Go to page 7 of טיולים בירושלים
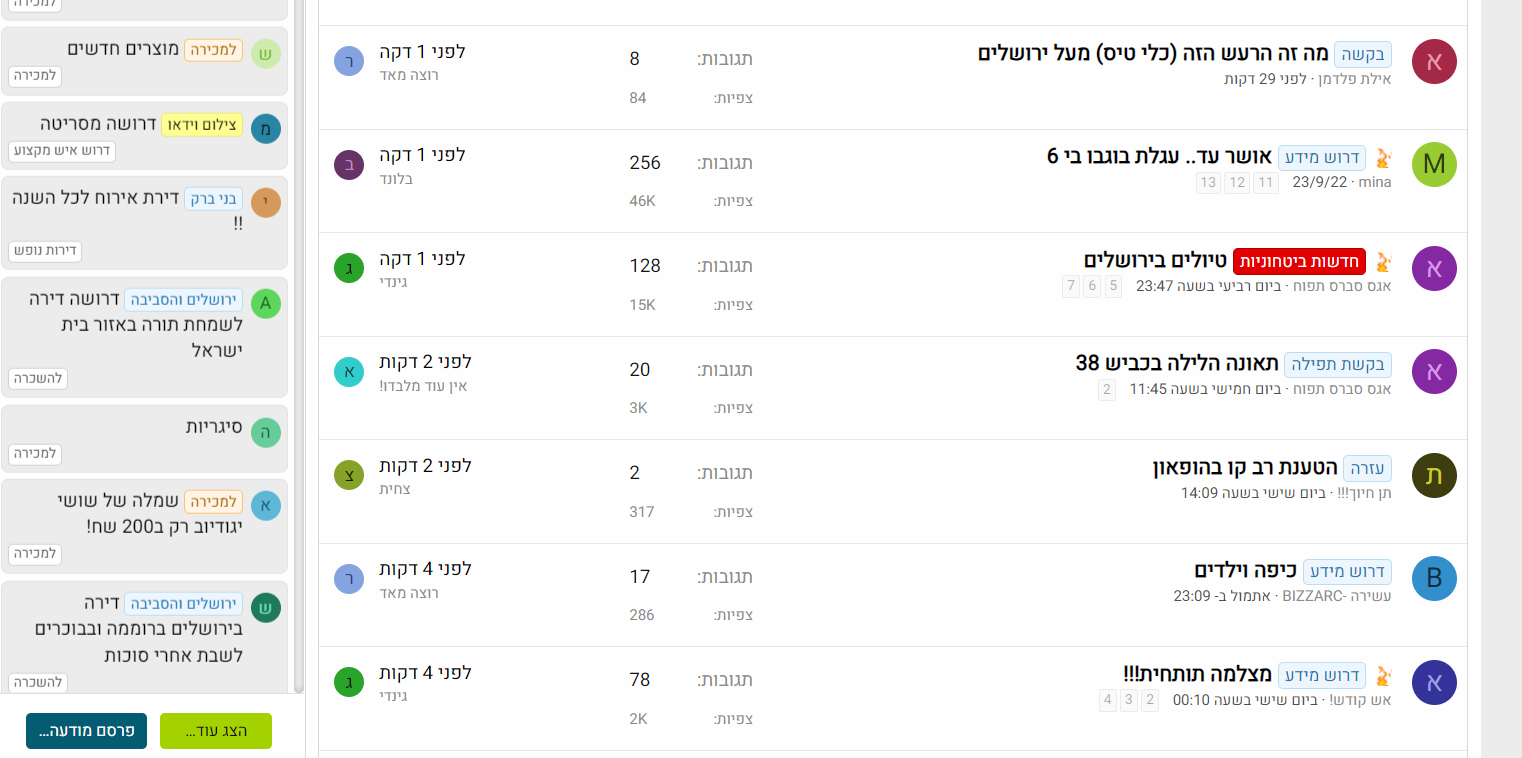 1072,286
